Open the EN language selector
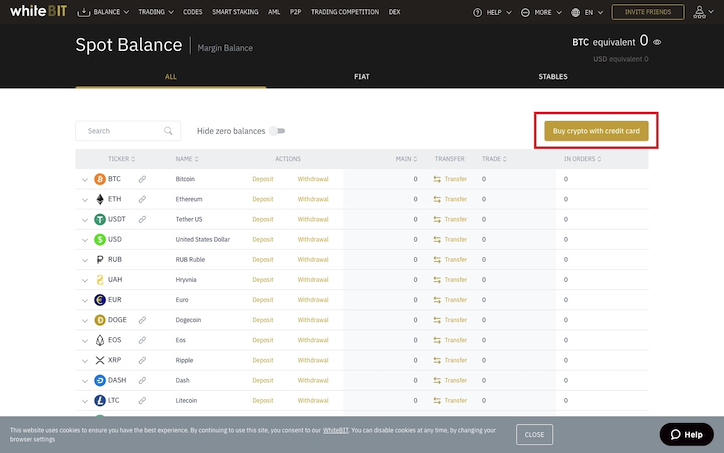Screen dimensions: 724x453 (587, 12)
